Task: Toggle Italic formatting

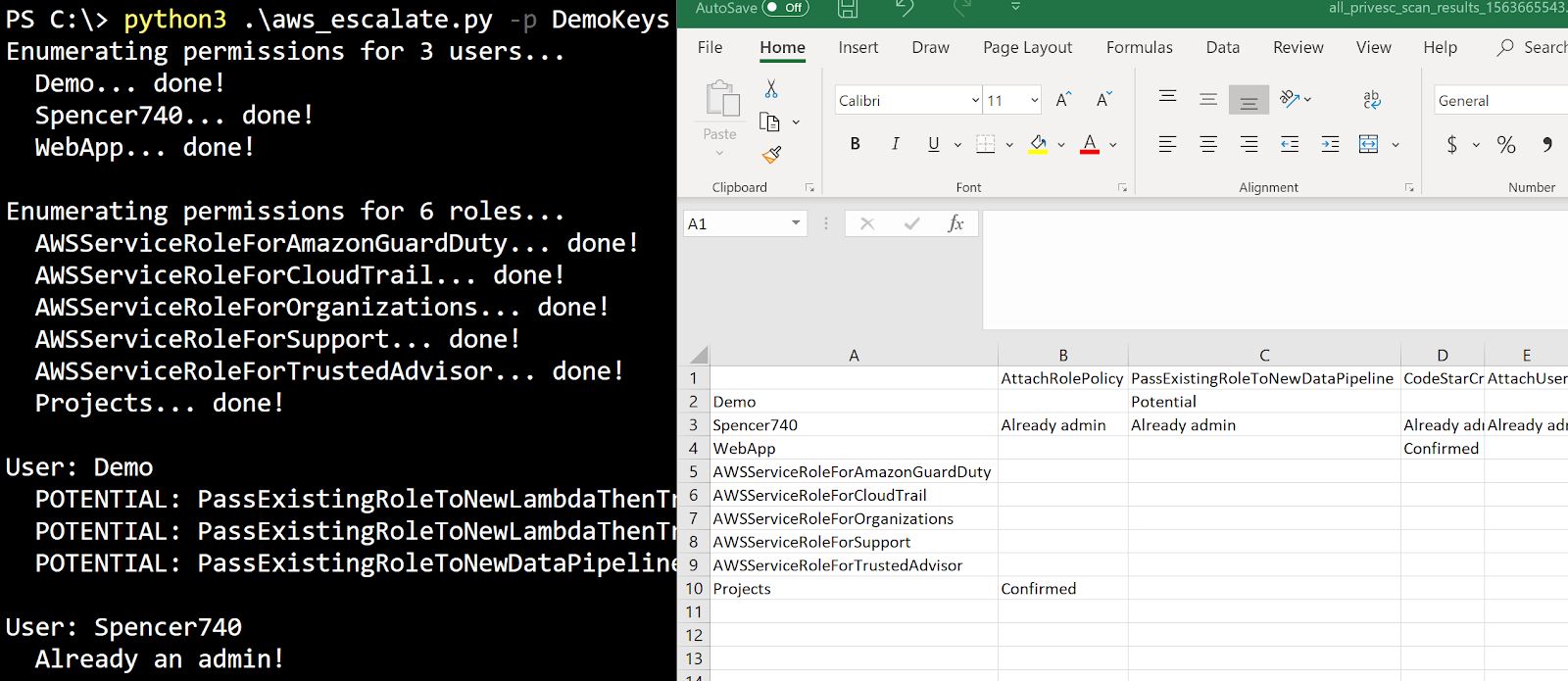Action: pos(895,144)
